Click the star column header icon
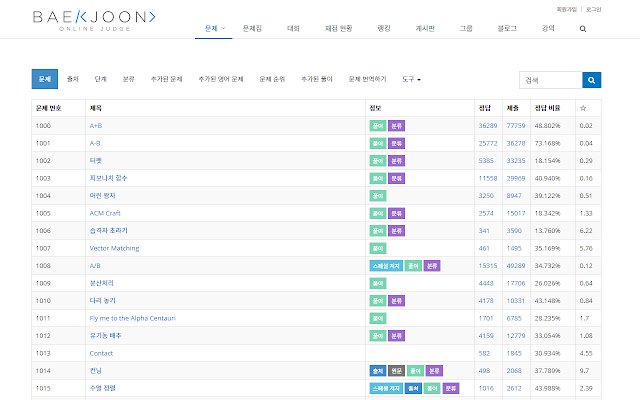 coord(583,108)
